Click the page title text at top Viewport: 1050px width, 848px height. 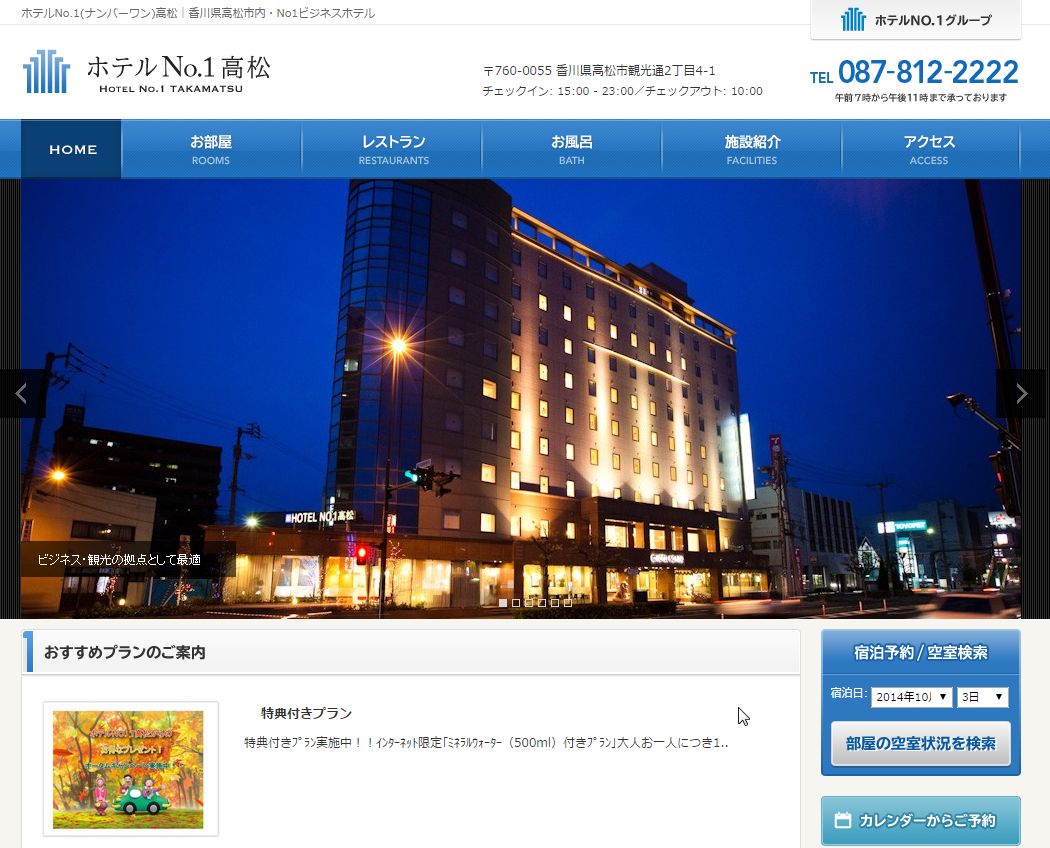[x=198, y=13]
